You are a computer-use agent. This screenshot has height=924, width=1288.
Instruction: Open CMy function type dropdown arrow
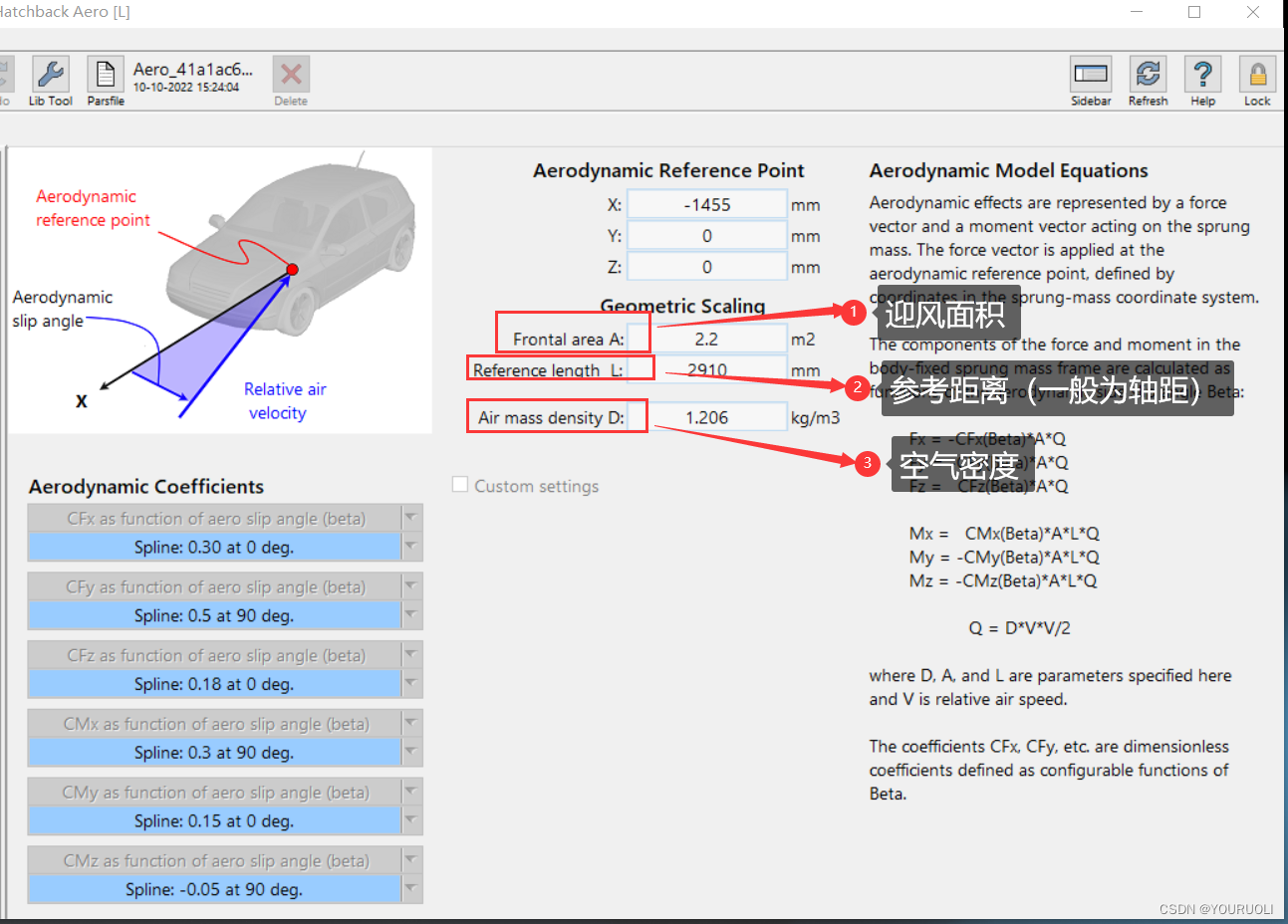(411, 792)
